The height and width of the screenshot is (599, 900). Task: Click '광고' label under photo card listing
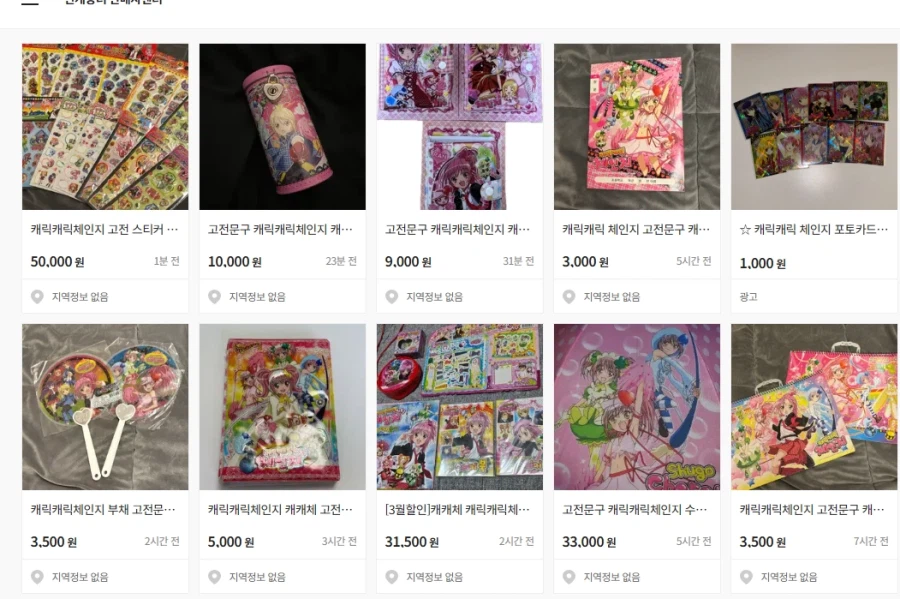pos(748,297)
